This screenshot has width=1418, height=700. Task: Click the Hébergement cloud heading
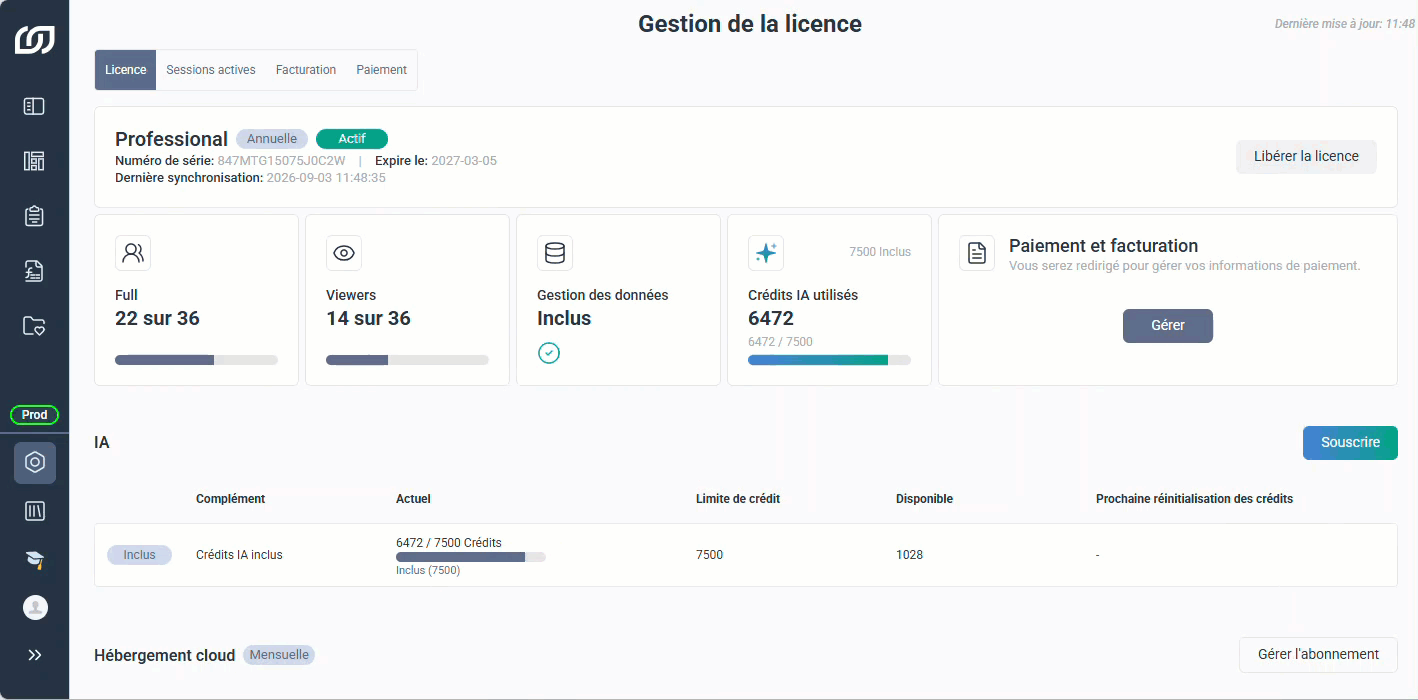pyautogui.click(x=165, y=656)
